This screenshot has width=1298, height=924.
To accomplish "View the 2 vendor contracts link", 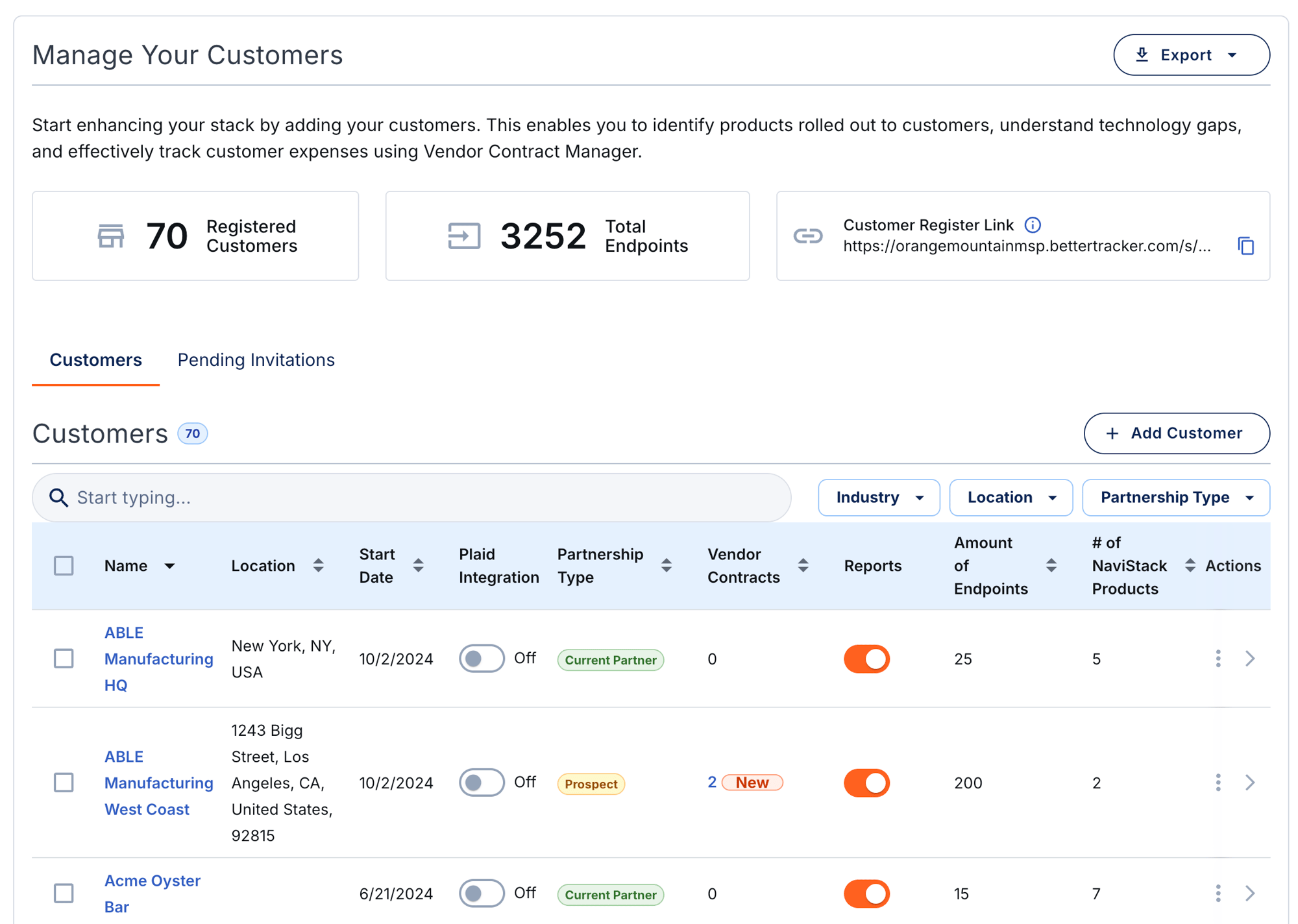I will click(712, 783).
